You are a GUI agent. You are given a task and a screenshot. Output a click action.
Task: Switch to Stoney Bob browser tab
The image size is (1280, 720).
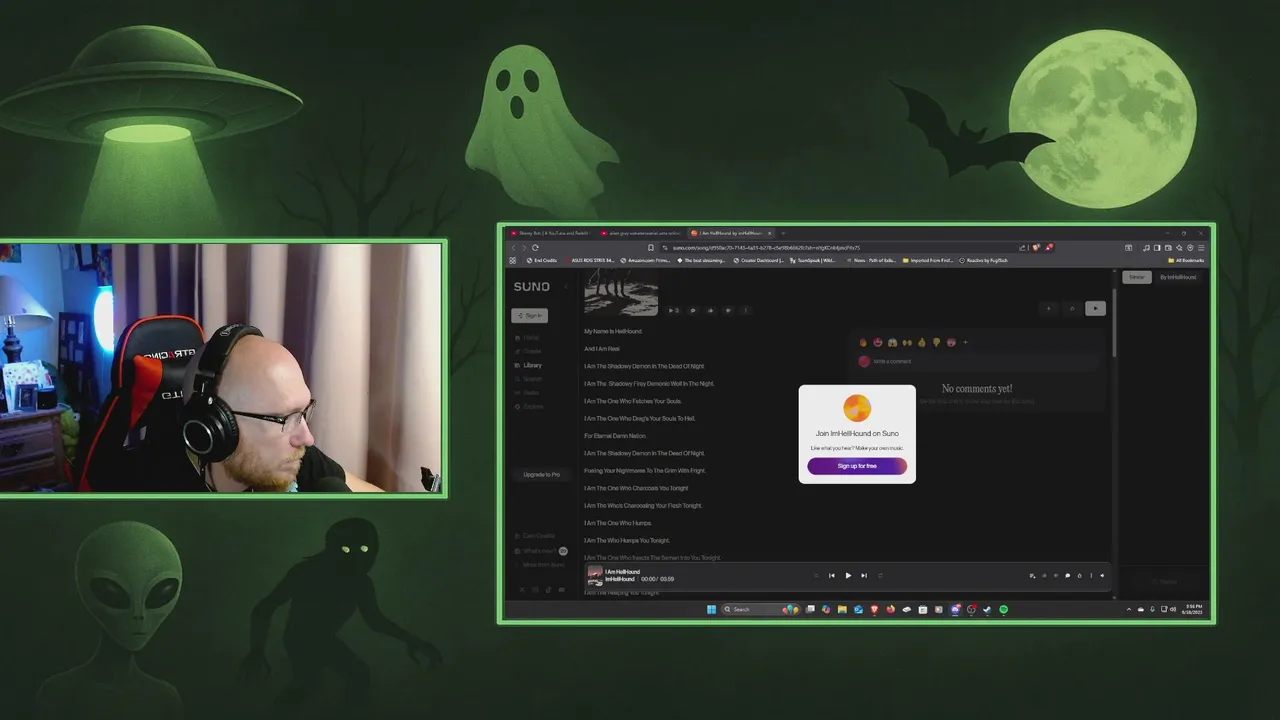pos(547,233)
